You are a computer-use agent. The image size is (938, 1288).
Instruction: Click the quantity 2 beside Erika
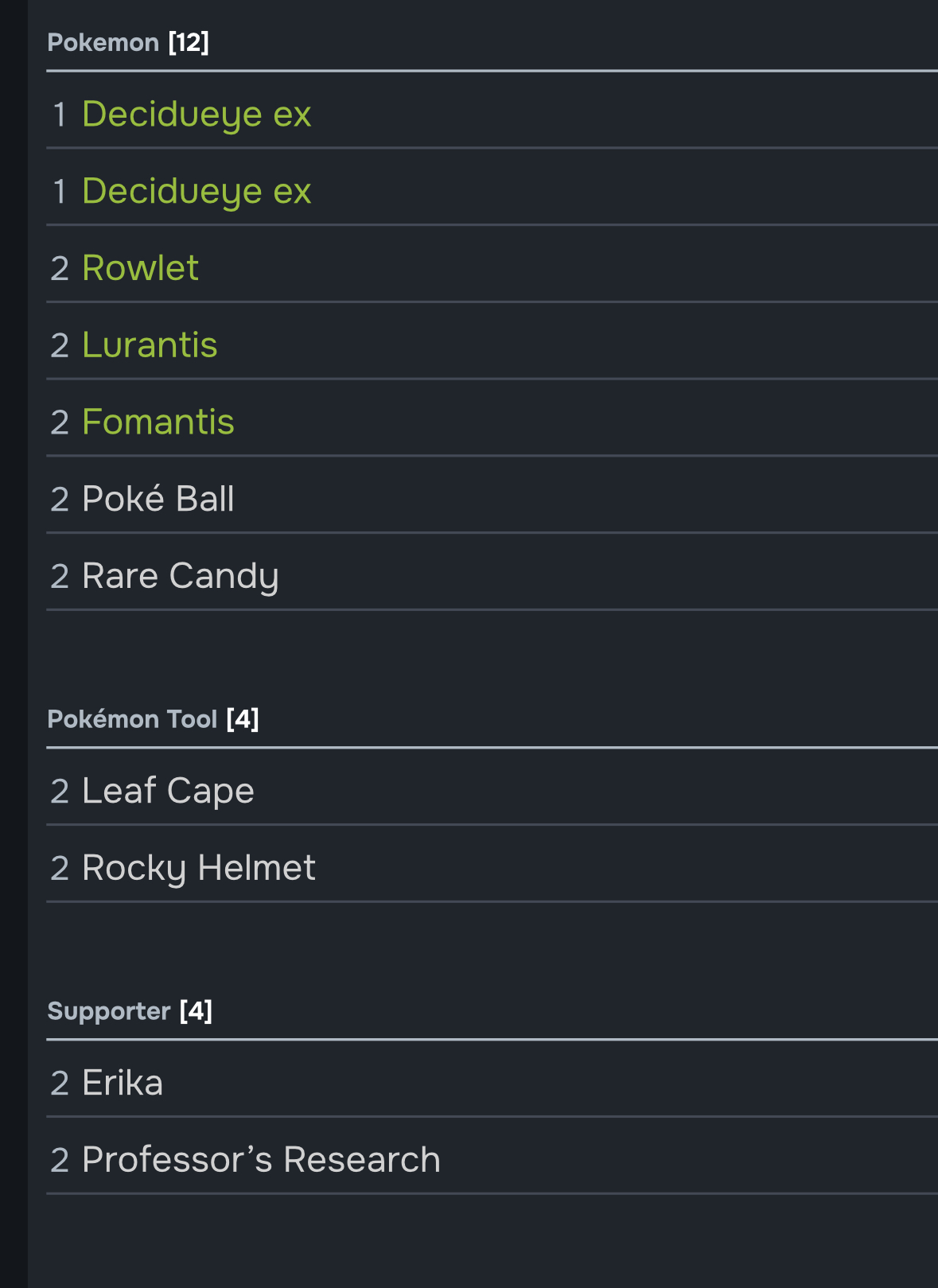(x=60, y=1084)
